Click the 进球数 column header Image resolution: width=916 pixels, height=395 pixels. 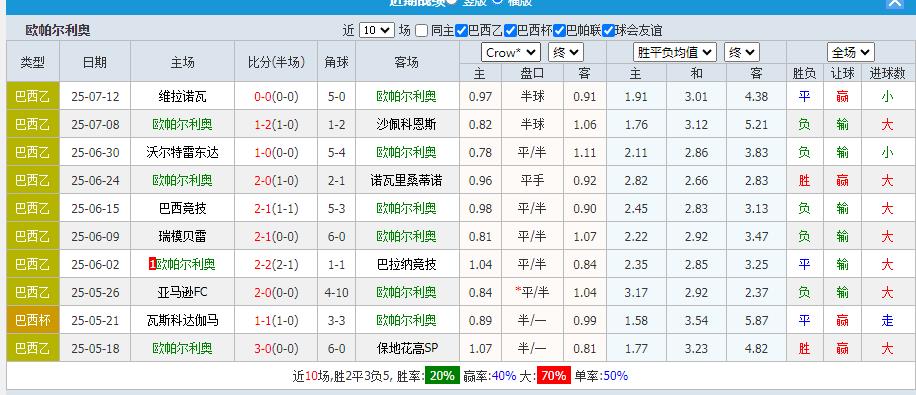click(x=887, y=73)
